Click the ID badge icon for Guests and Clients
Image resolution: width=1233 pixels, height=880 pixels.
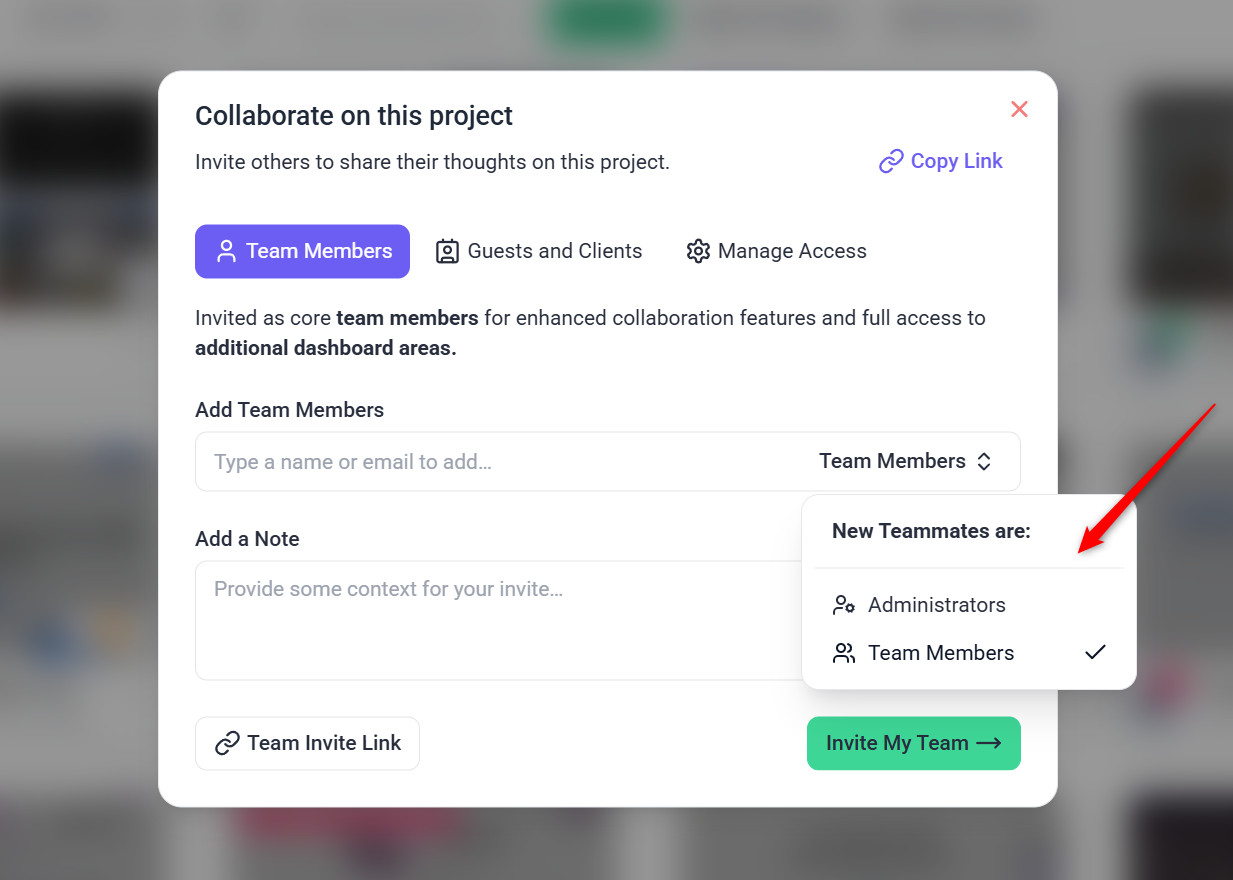(x=447, y=251)
